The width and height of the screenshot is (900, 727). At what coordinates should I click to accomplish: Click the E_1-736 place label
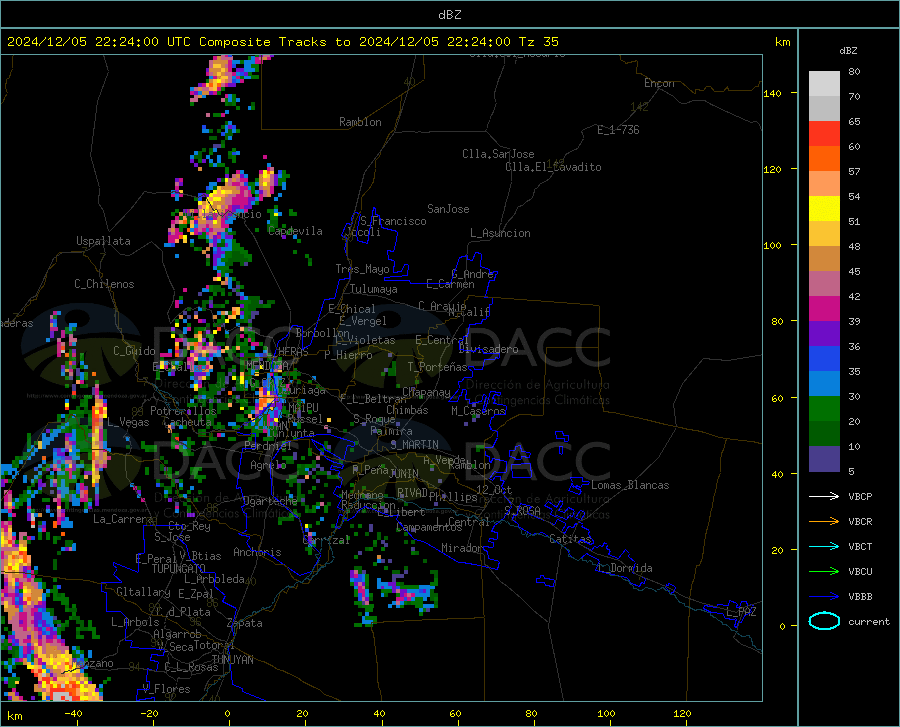click(618, 130)
